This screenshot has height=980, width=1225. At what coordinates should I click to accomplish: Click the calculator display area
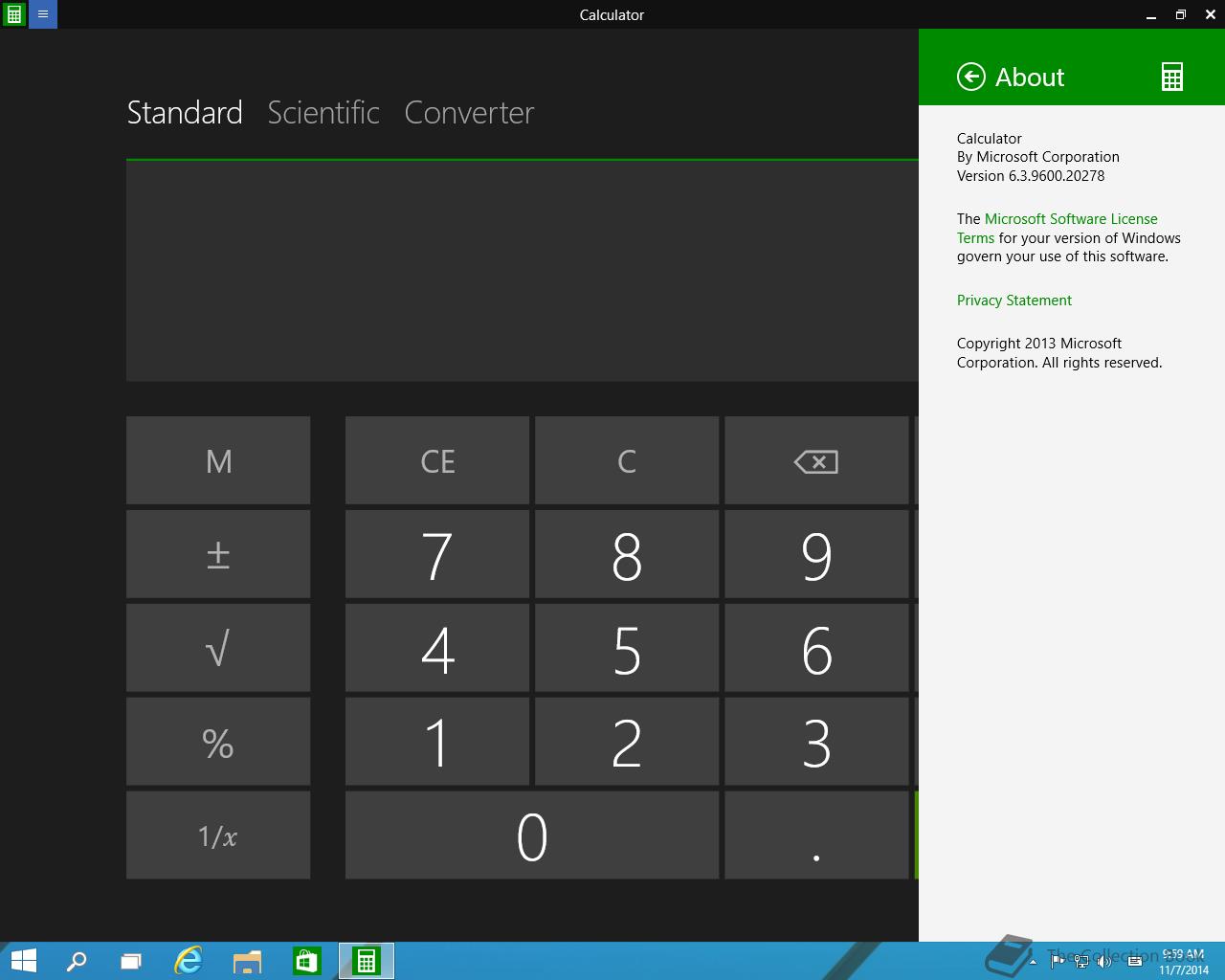pyautogui.click(x=523, y=271)
